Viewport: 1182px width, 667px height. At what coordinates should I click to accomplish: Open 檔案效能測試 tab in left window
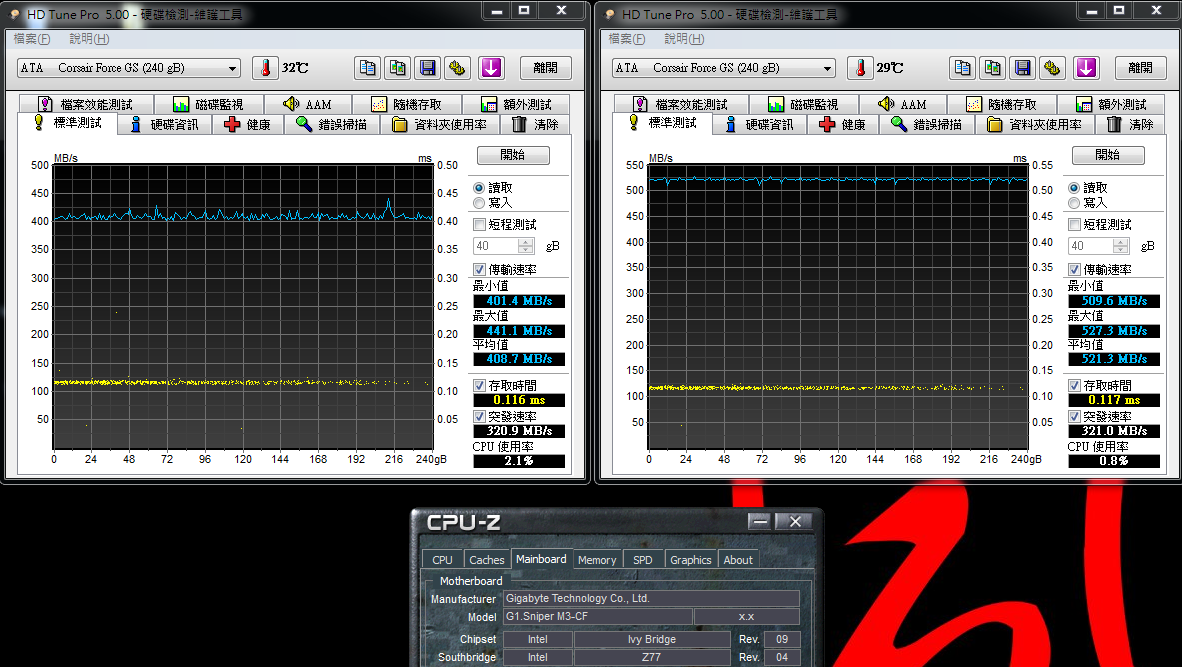pyautogui.click(x=86, y=104)
